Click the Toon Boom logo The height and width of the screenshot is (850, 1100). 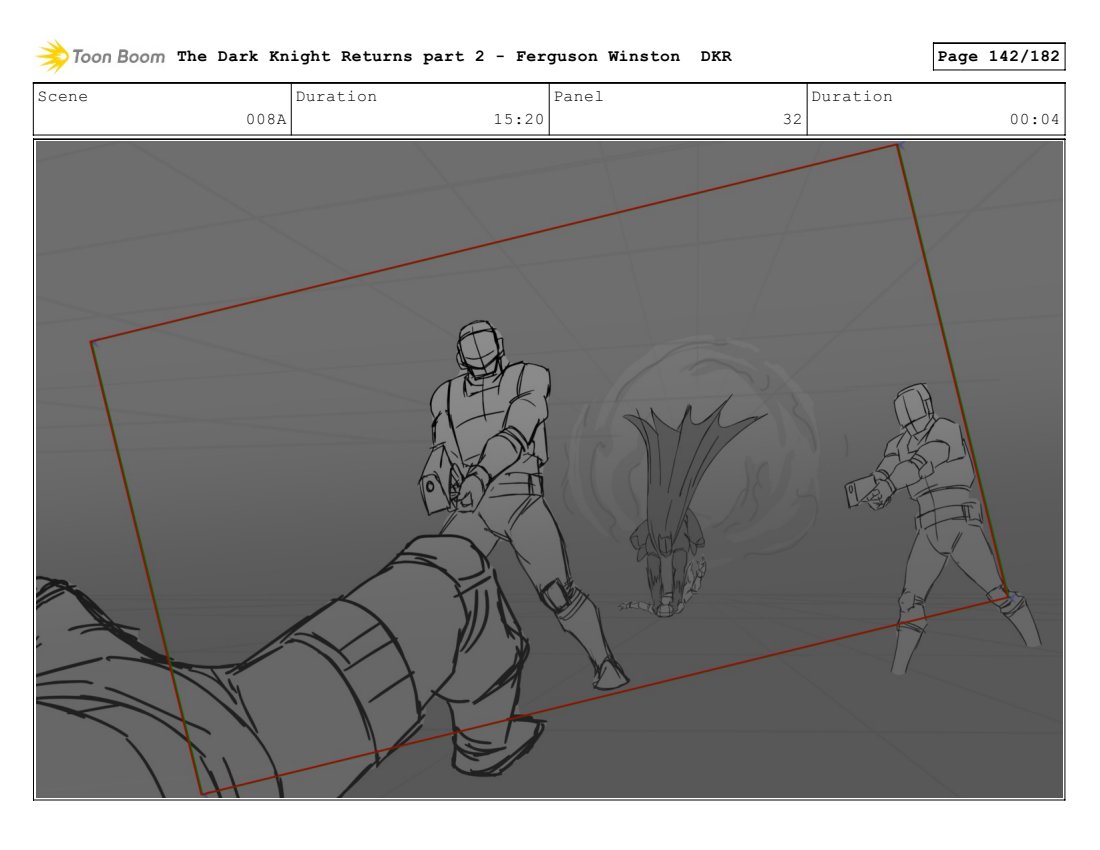(x=100, y=56)
